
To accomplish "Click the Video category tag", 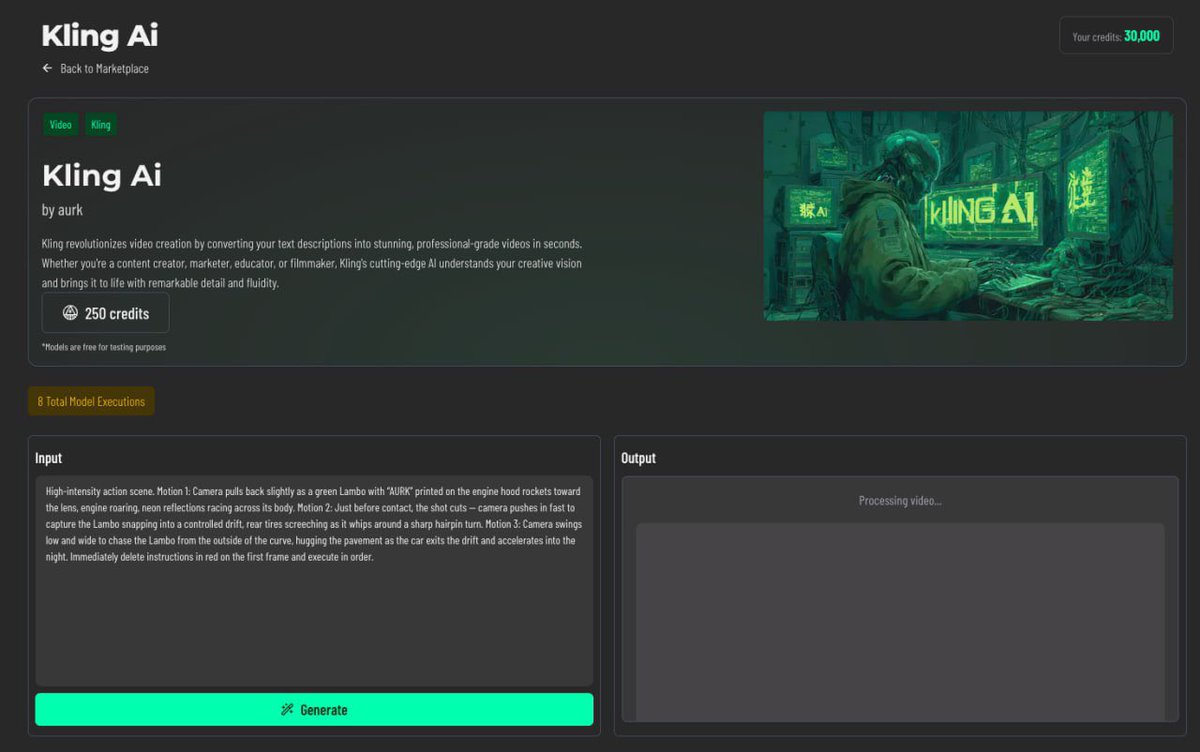I will (x=60, y=124).
